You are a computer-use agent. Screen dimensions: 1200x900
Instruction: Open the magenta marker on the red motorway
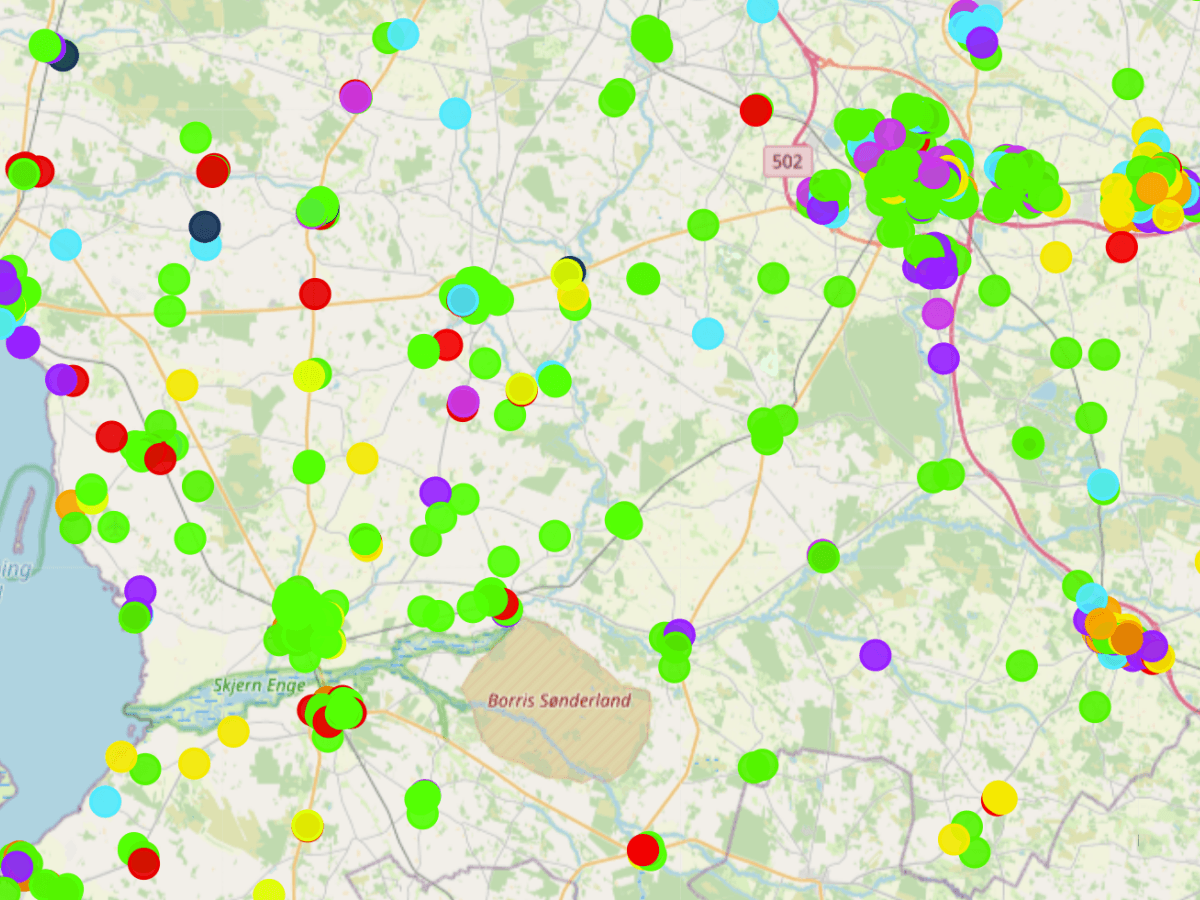(x=938, y=313)
